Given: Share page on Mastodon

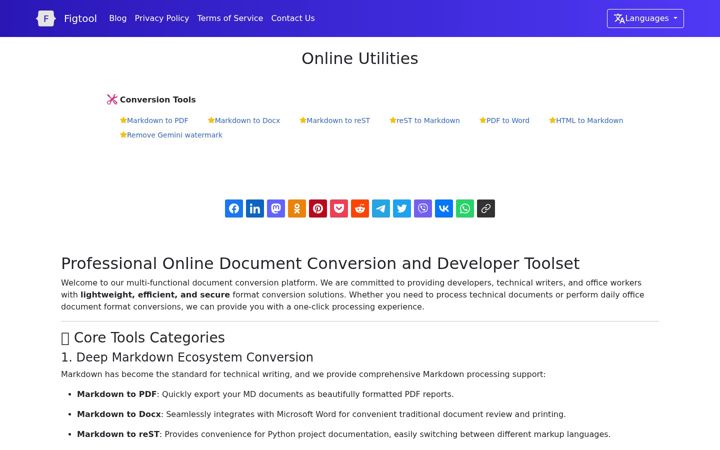Looking at the screenshot, I should (276, 208).
